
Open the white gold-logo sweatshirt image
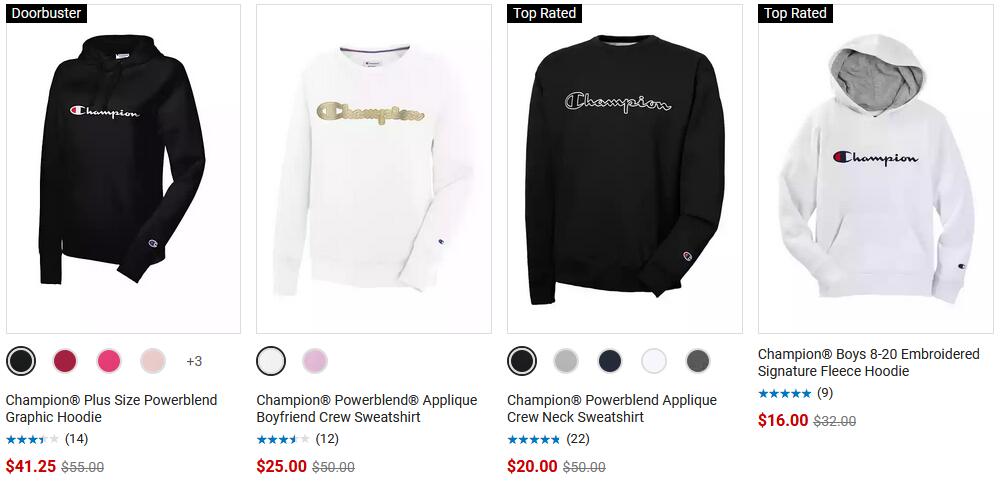pos(374,169)
